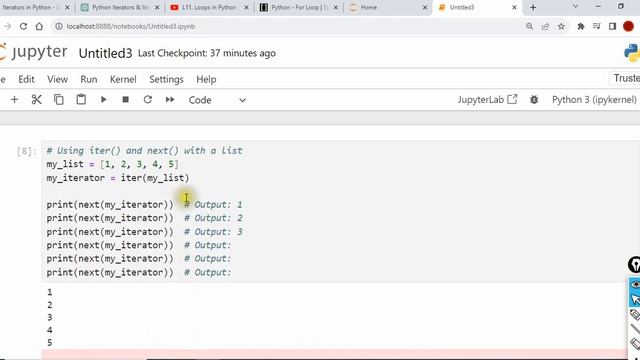This screenshot has height=360, width=640.
Task: Close the Untitled3 tab
Action: tap(514, 7)
